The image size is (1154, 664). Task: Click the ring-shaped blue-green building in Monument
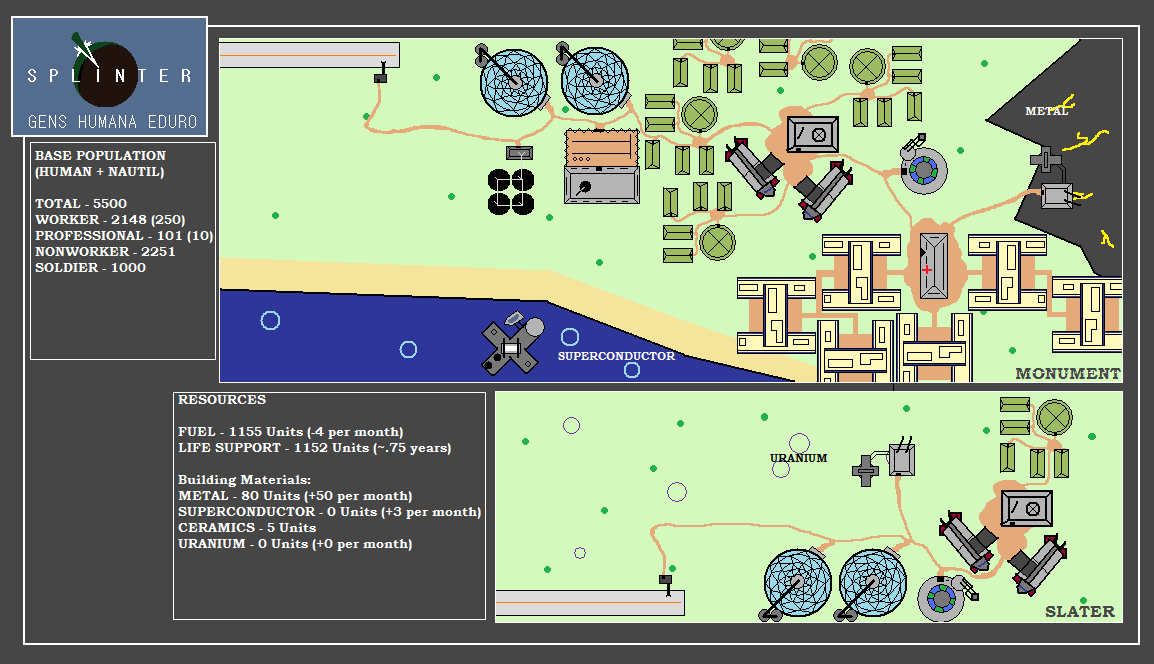(921, 171)
